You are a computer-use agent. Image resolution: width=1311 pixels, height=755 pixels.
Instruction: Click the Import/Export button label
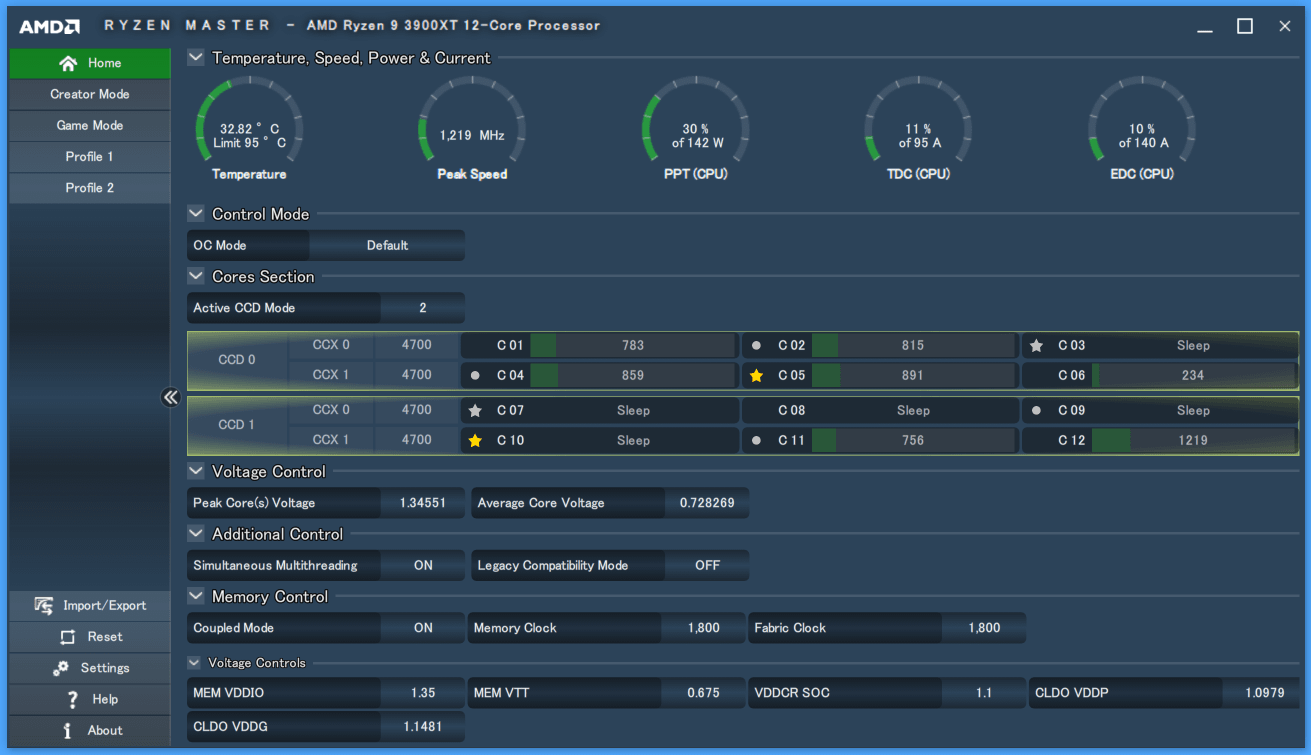(105, 605)
